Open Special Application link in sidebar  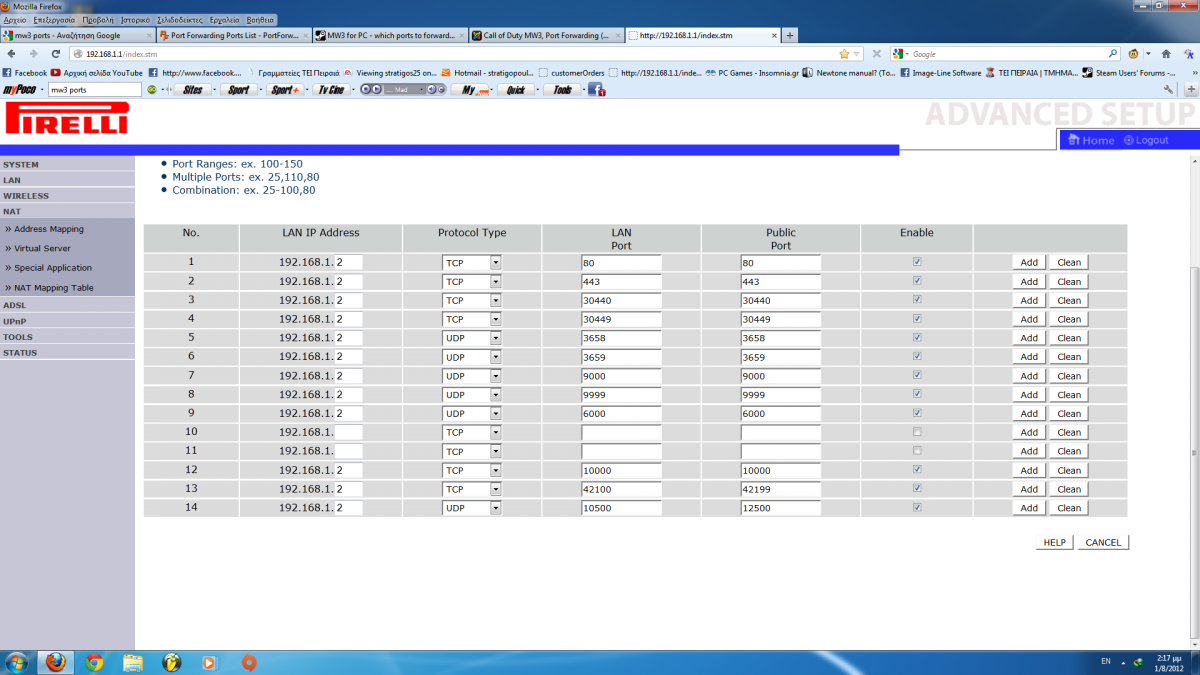[53, 268]
